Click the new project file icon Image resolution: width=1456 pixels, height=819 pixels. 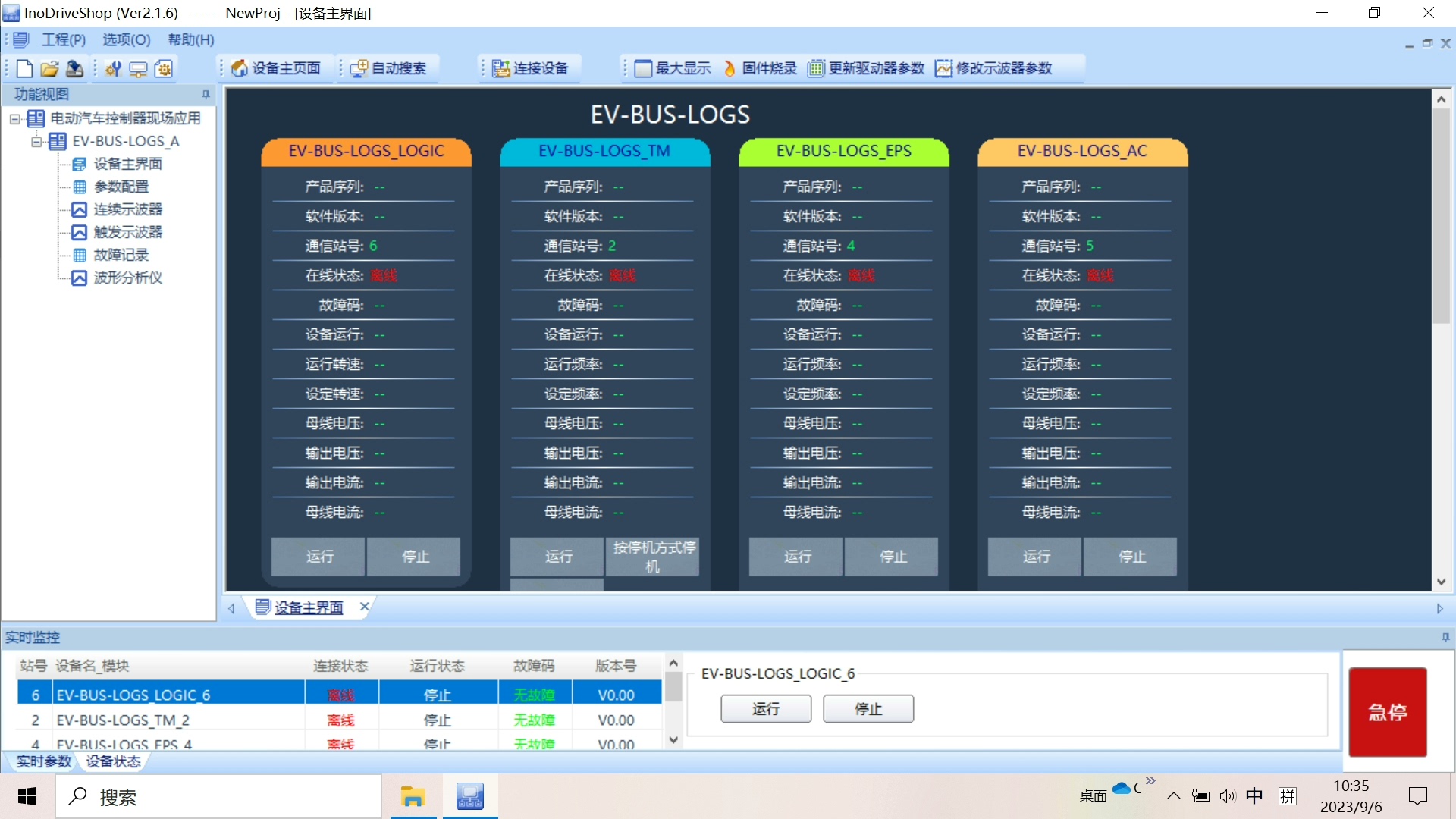pyautogui.click(x=24, y=69)
